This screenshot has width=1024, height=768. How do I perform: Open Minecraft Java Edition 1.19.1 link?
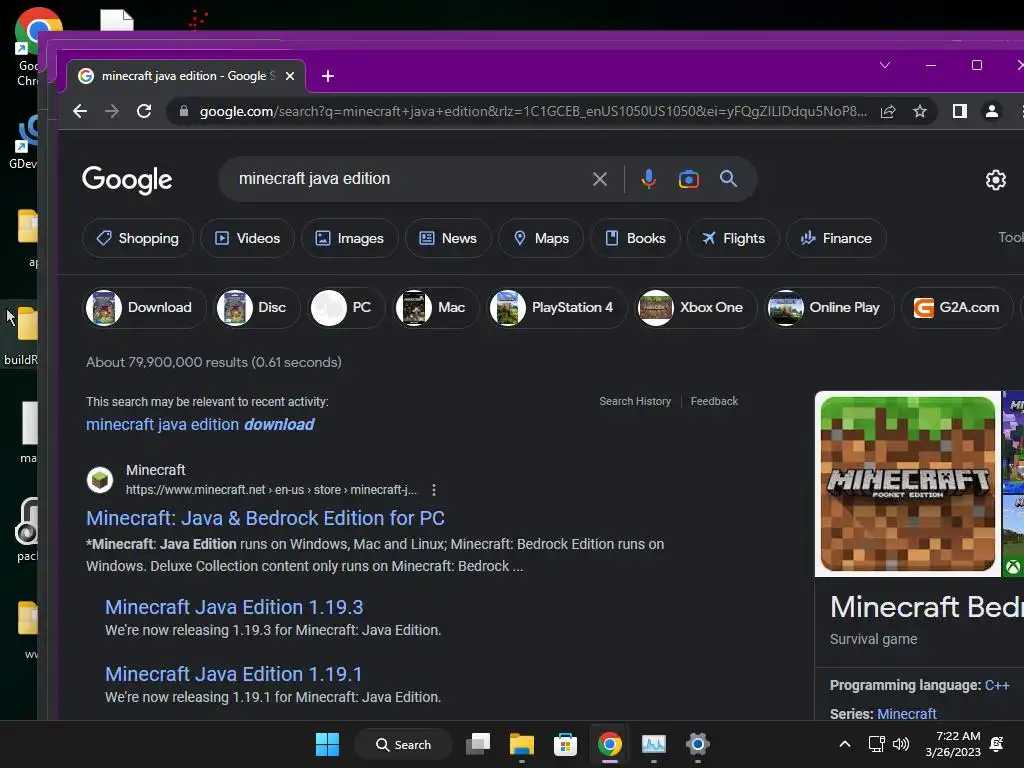233,674
